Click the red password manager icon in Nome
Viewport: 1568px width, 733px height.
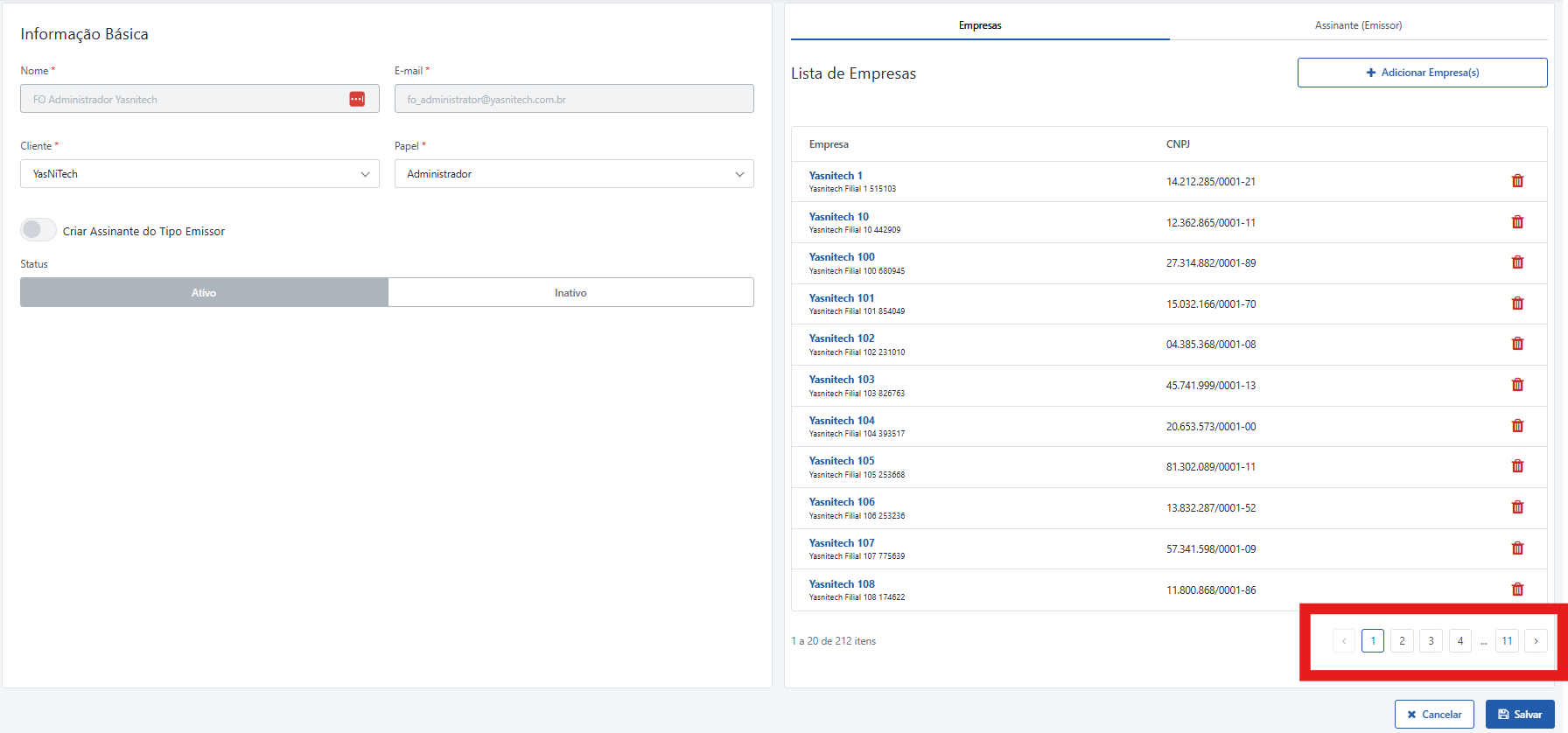(357, 99)
